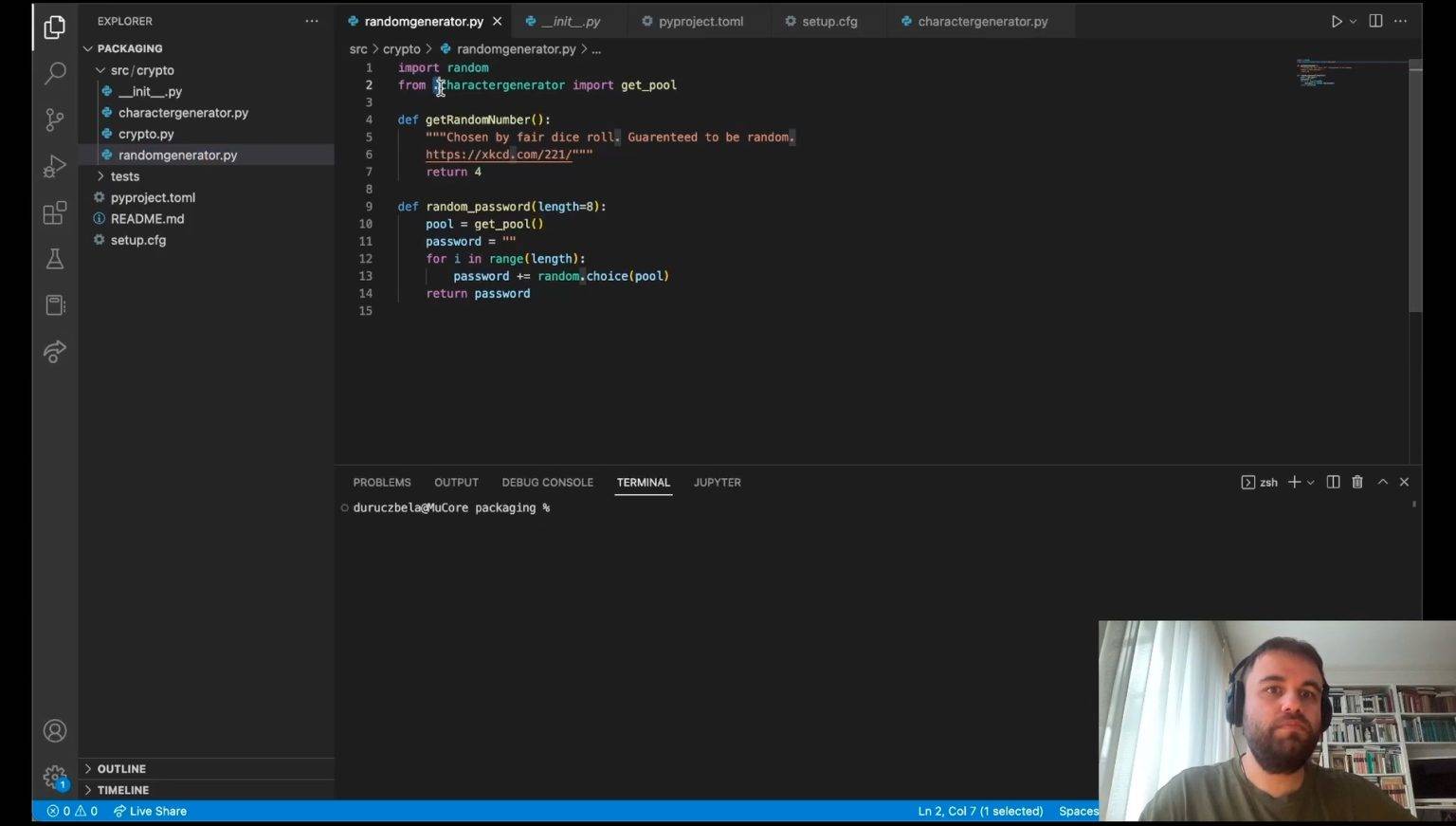
Task: Split the terminal
Action: tap(1333, 482)
